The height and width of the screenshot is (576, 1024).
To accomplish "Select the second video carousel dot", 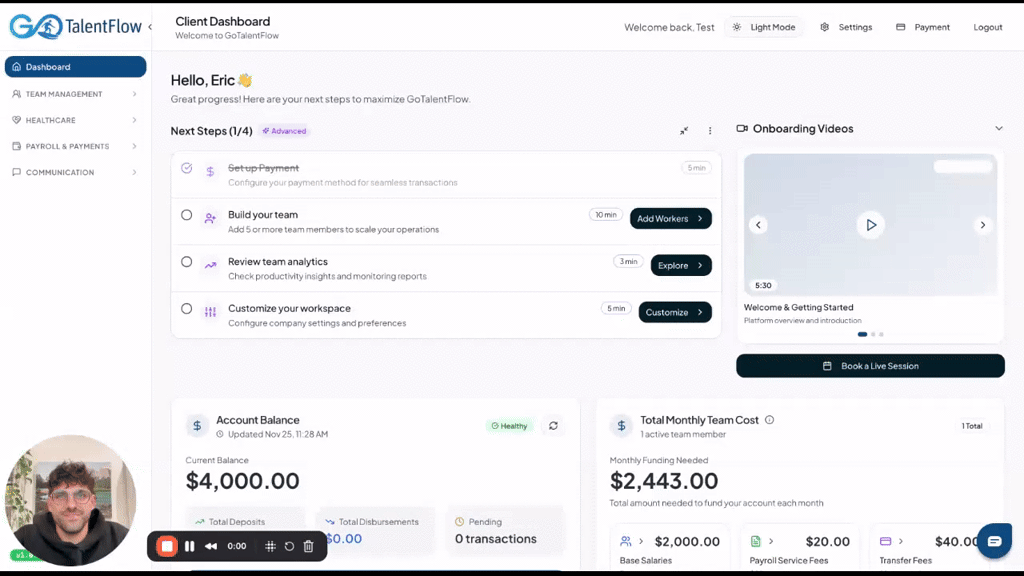I will tap(872, 334).
